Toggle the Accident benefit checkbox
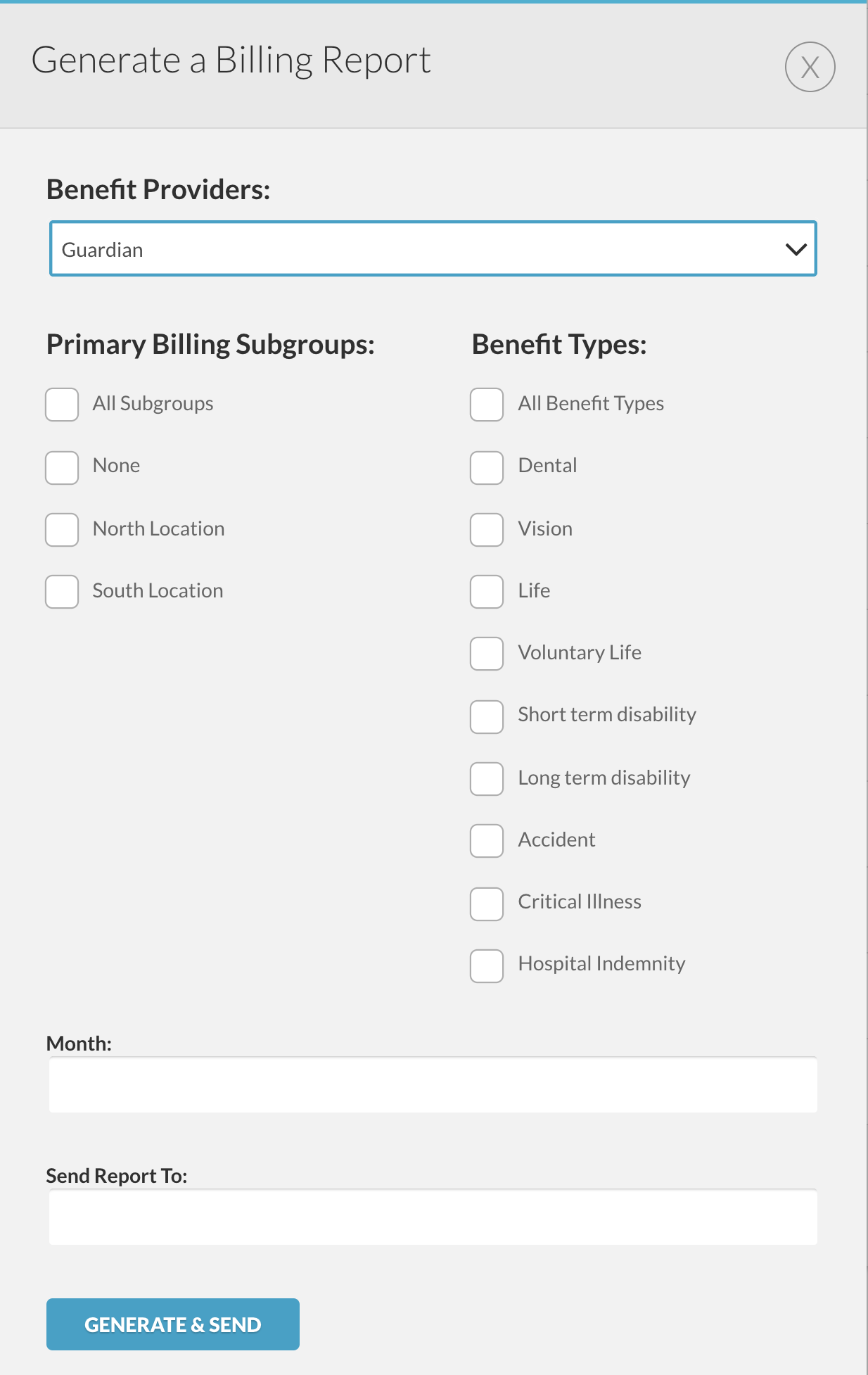868x1375 pixels. [x=487, y=841]
